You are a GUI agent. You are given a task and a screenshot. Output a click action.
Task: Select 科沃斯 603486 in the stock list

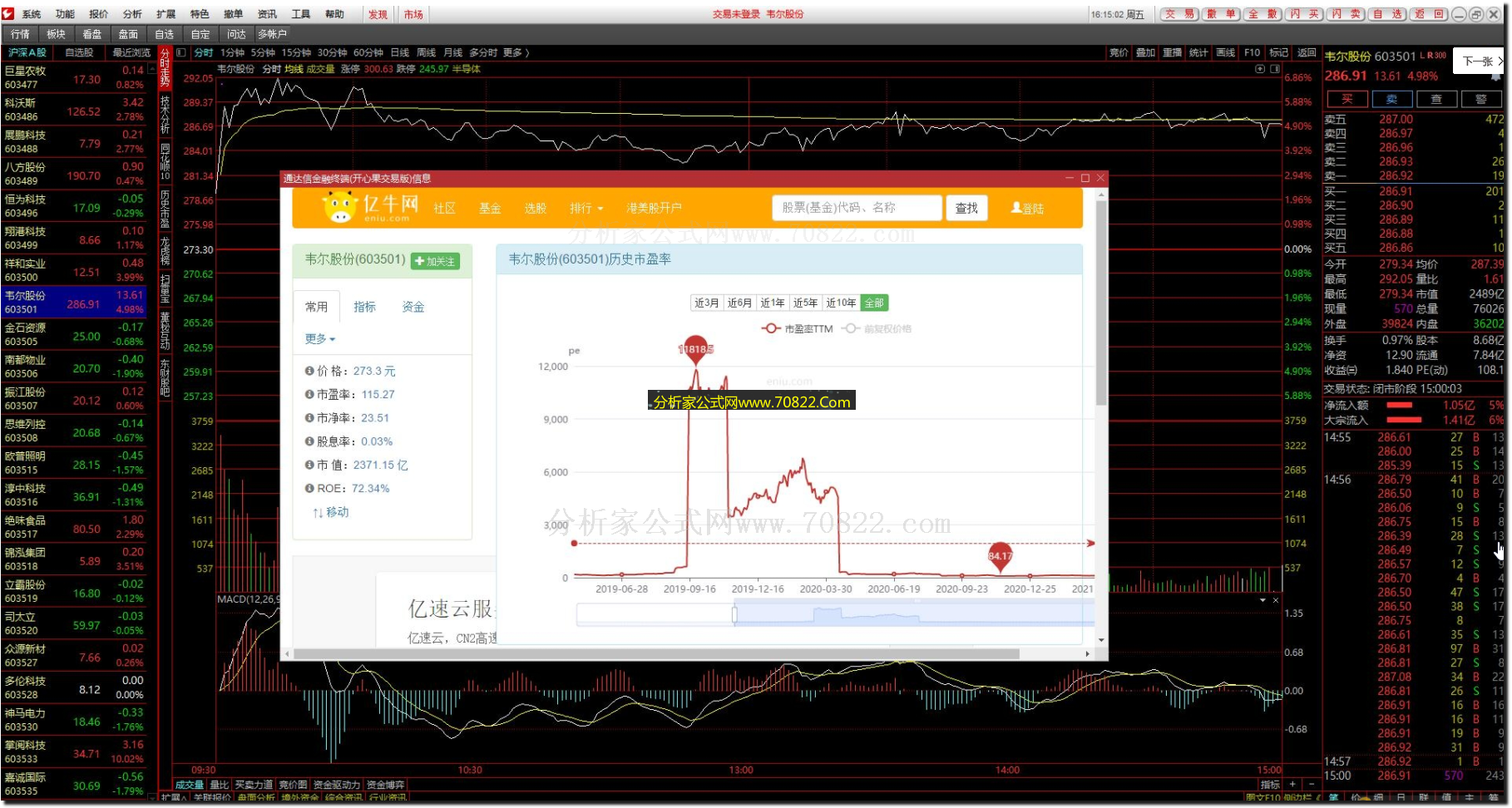(x=75, y=110)
